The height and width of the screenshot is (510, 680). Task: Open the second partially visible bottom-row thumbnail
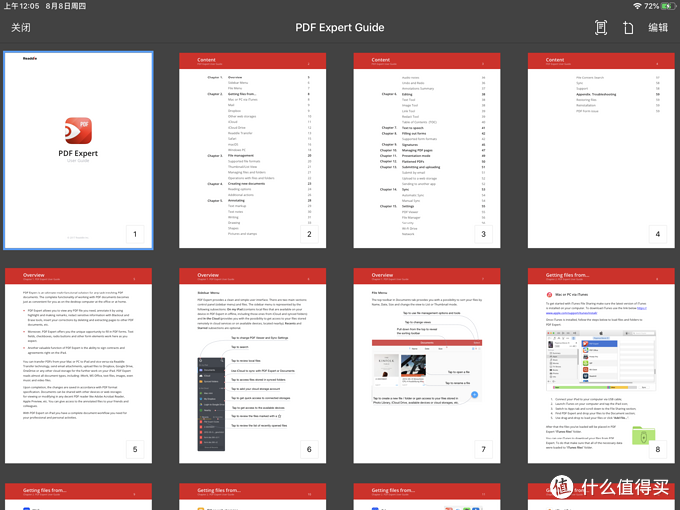(x=252, y=497)
